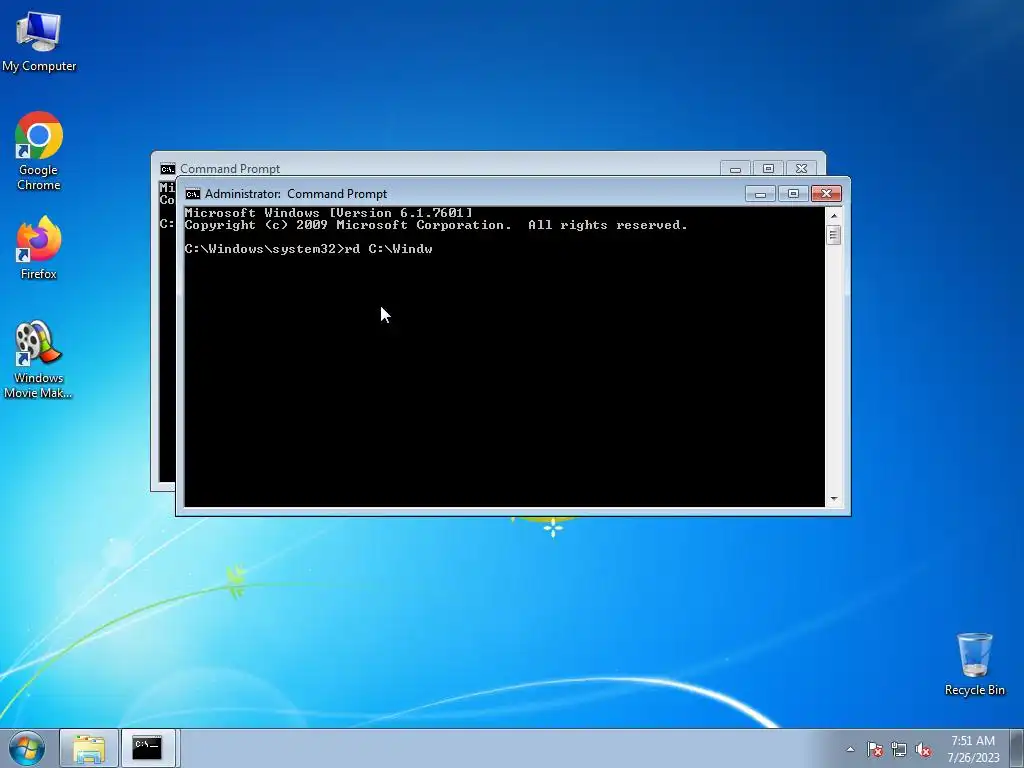Show hidden system tray icons arrow
1024x768 pixels.
[850, 749]
